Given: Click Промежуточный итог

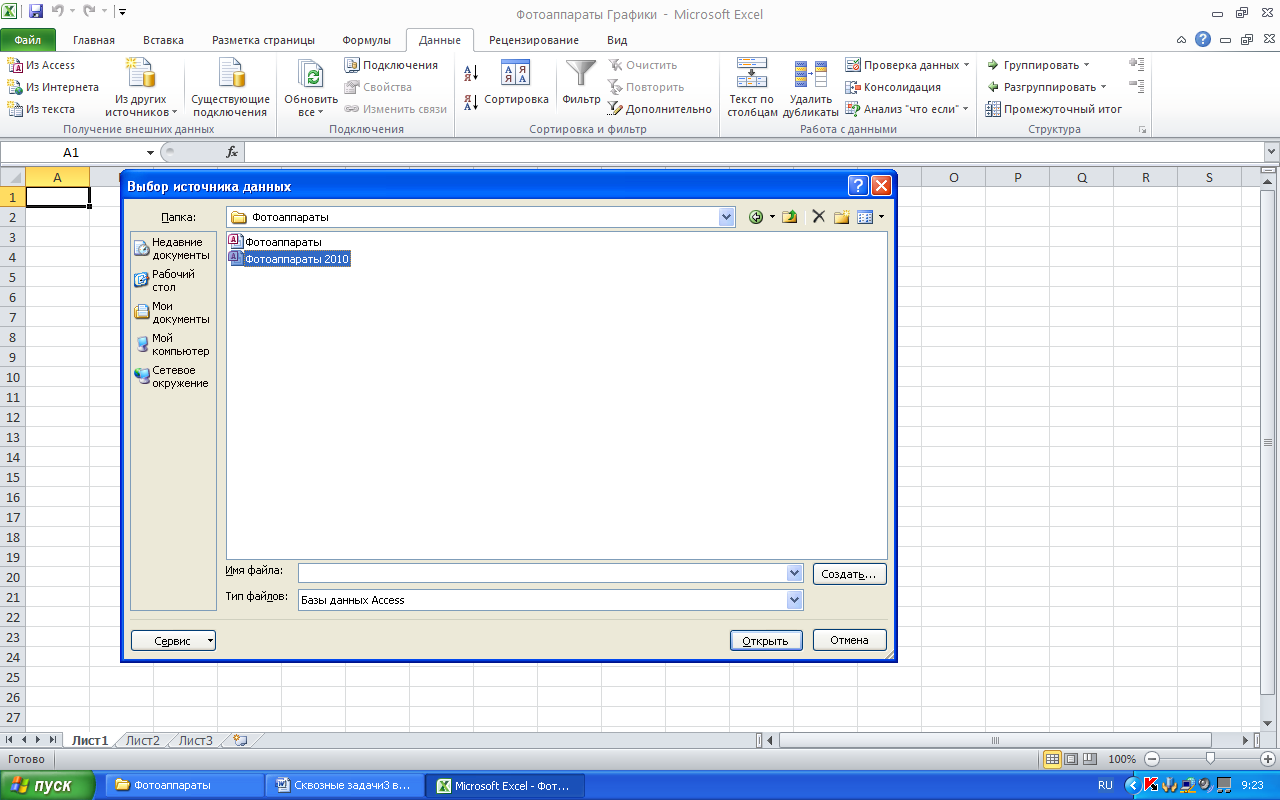Looking at the screenshot, I should [x=1054, y=109].
